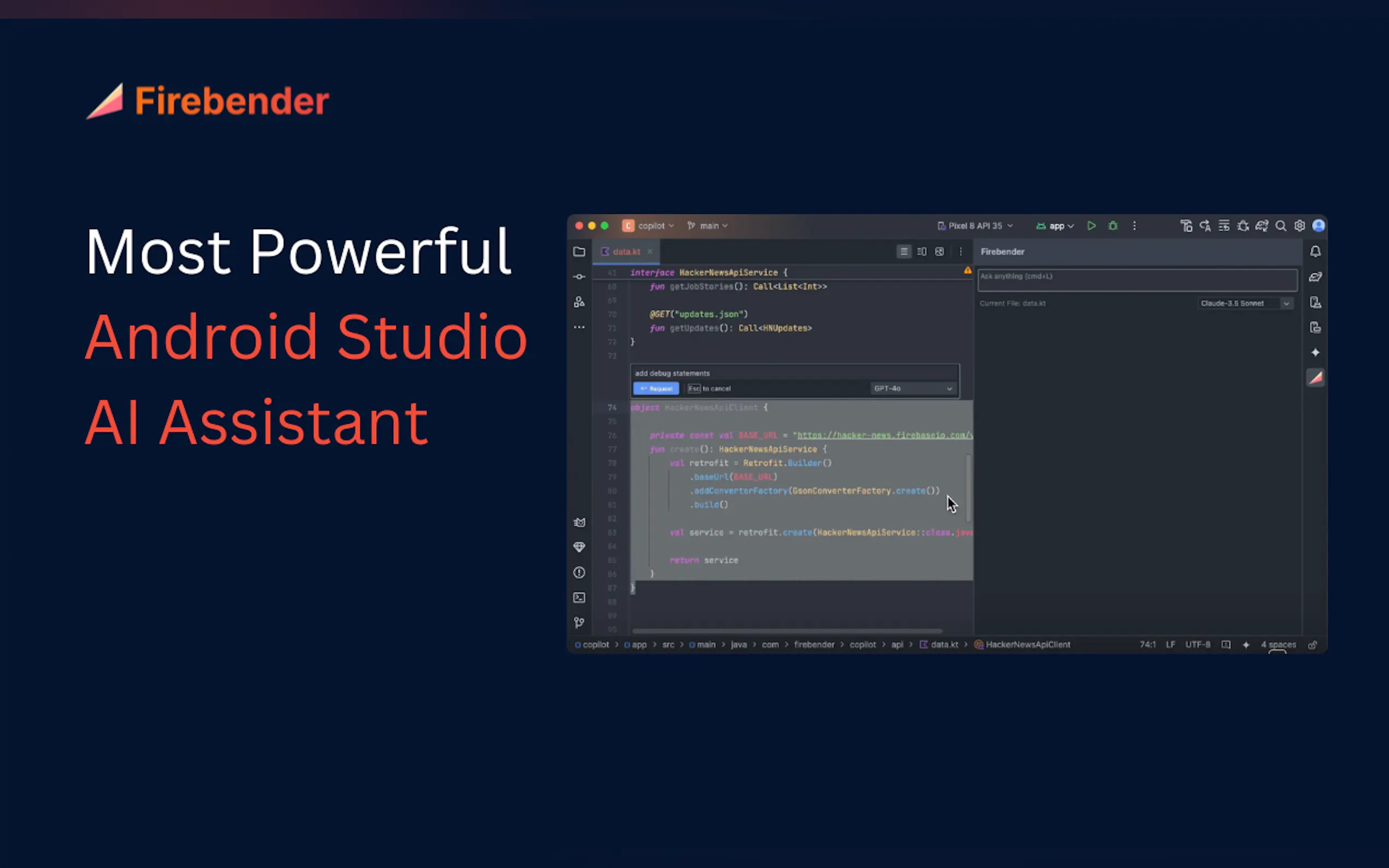This screenshot has height=868, width=1389.
Task: Switch editor to Code-only view mode
Action: pos(903,251)
